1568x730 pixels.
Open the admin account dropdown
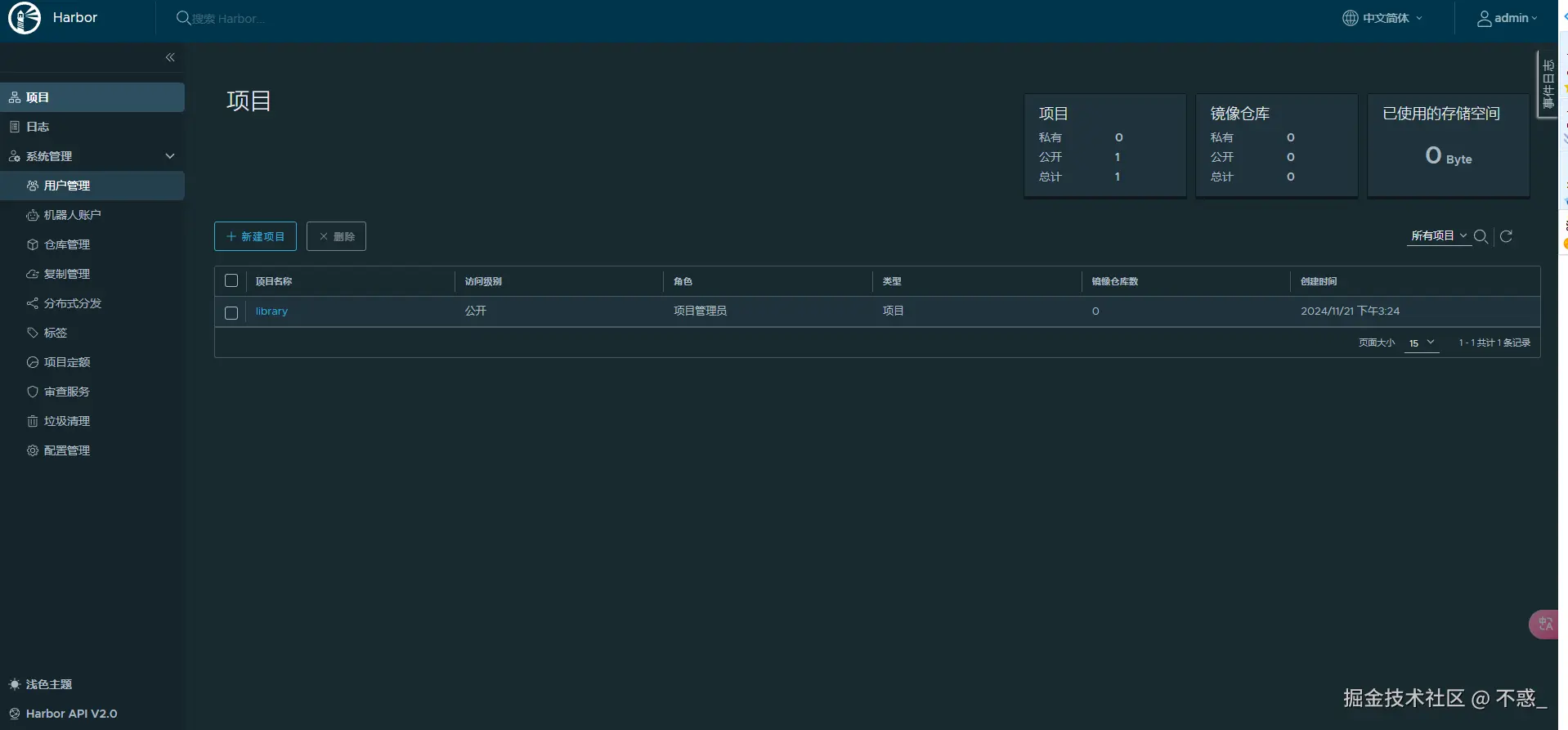pyautogui.click(x=1507, y=18)
